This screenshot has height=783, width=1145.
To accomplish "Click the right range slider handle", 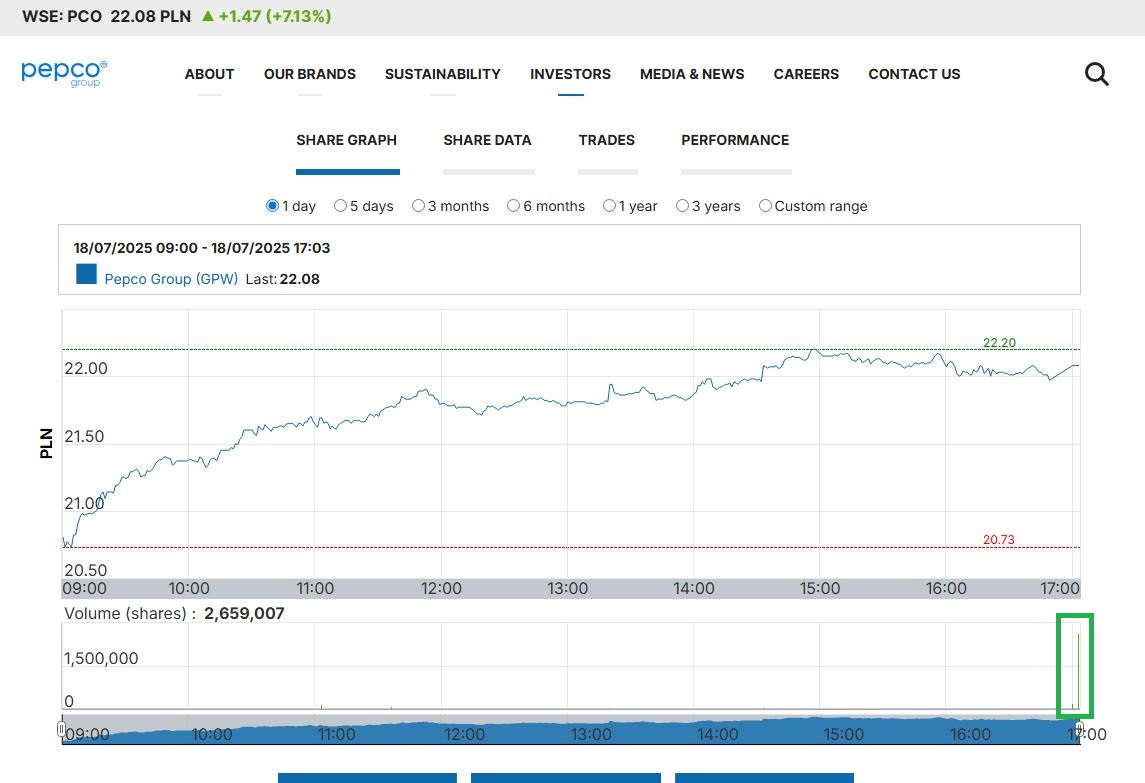I will coord(1079,729).
